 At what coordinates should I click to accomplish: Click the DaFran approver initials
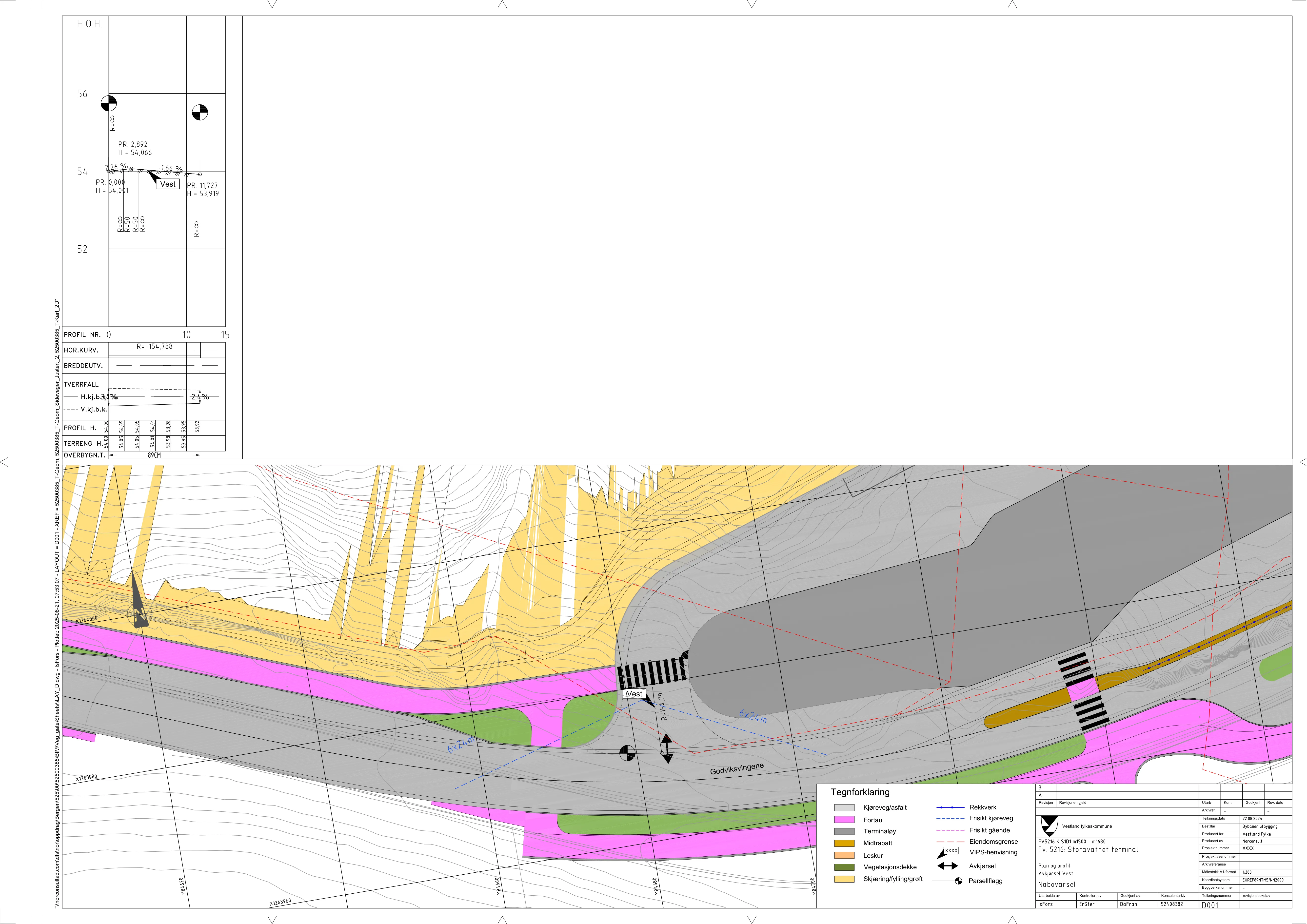point(1128,904)
